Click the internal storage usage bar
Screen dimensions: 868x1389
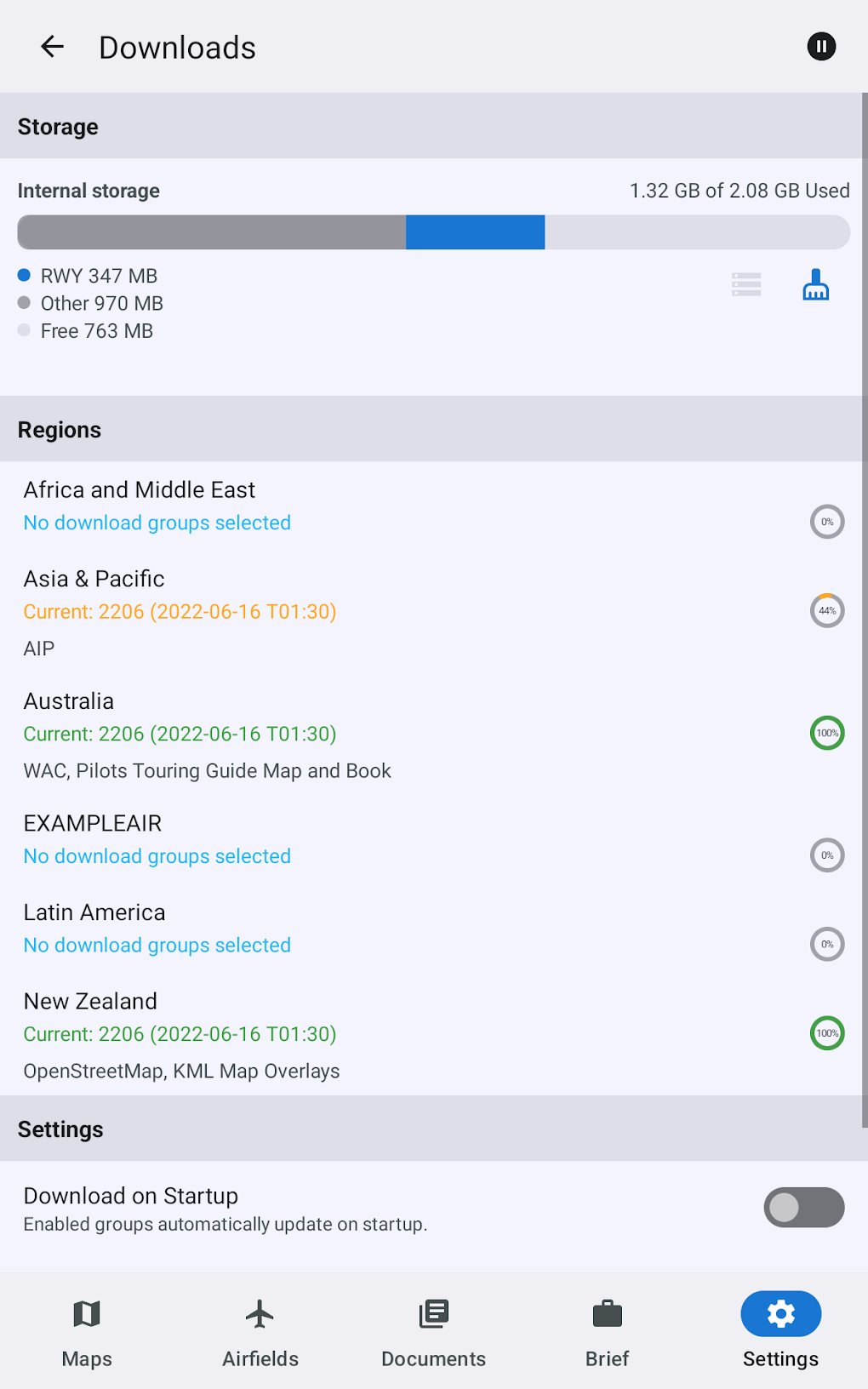(433, 232)
